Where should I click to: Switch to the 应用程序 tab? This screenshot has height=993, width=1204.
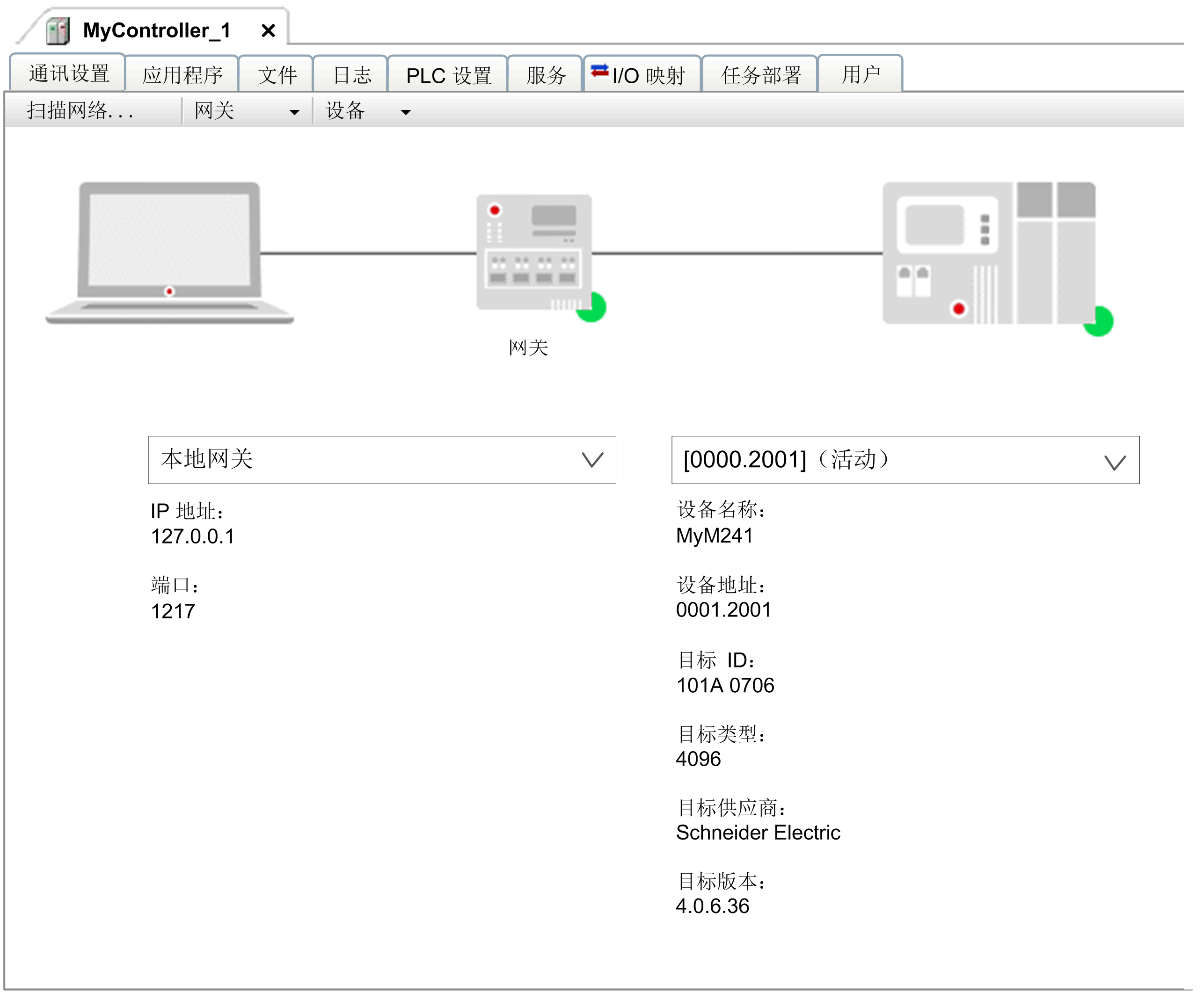coord(182,75)
